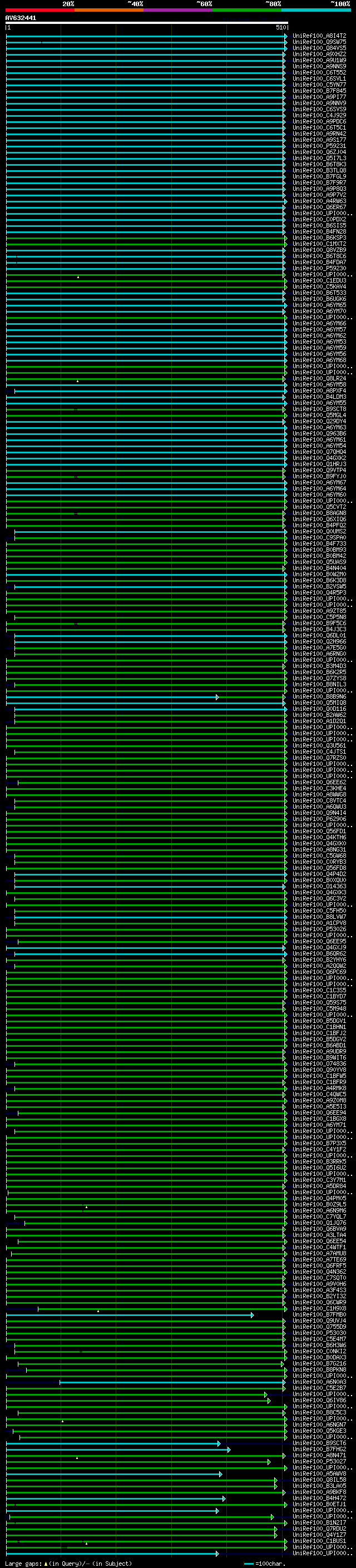Click the UniRef100_P62906 label

(319, 819)
